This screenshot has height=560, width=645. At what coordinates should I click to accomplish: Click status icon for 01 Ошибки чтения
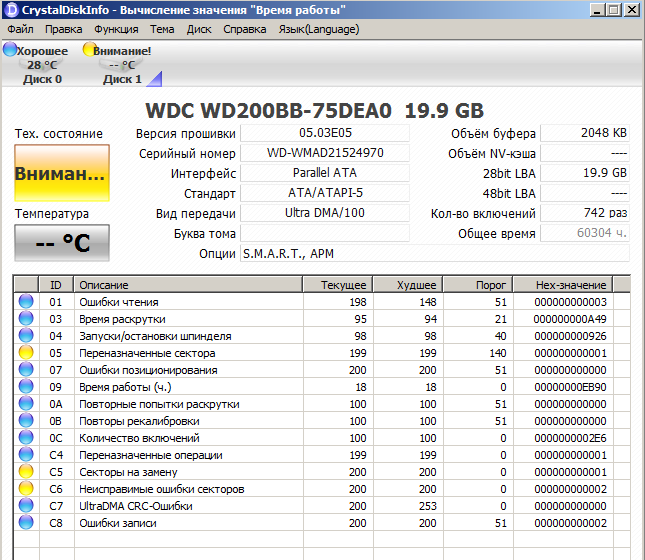[x=26, y=302]
